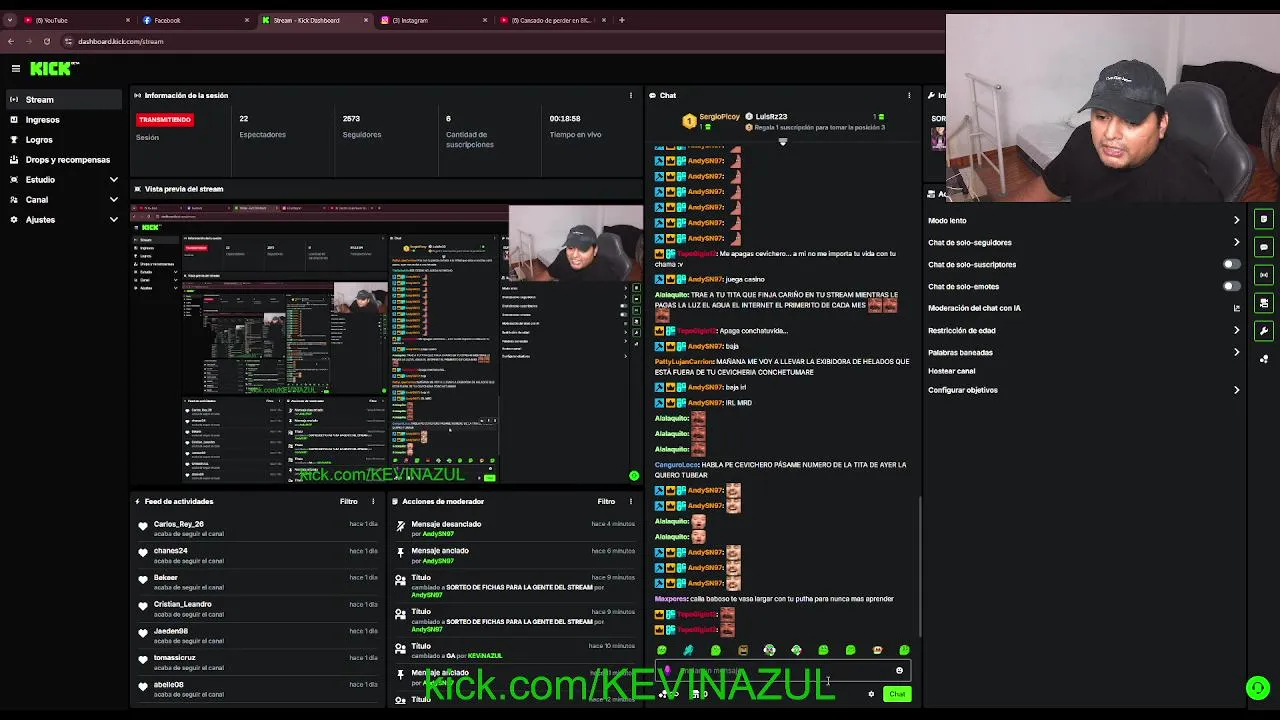Open Acciones de moderador three-dot menu
The height and width of the screenshot is (720, 1280).
pyautogui.click(x=630, y=501)
